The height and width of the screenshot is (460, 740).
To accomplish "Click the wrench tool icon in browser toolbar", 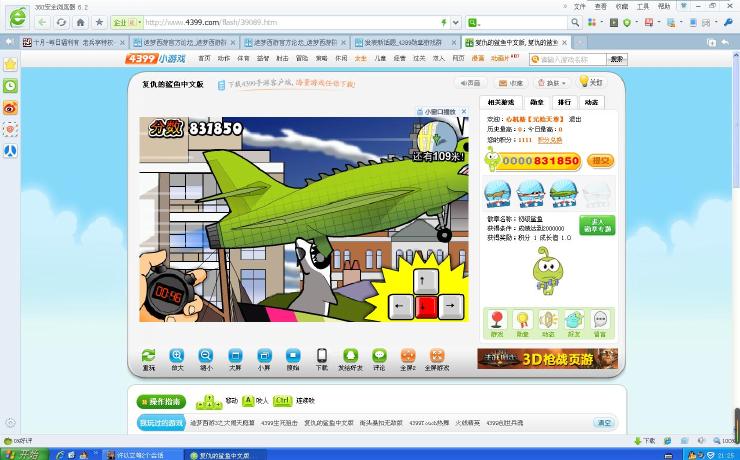I will (x=728, y=22).
